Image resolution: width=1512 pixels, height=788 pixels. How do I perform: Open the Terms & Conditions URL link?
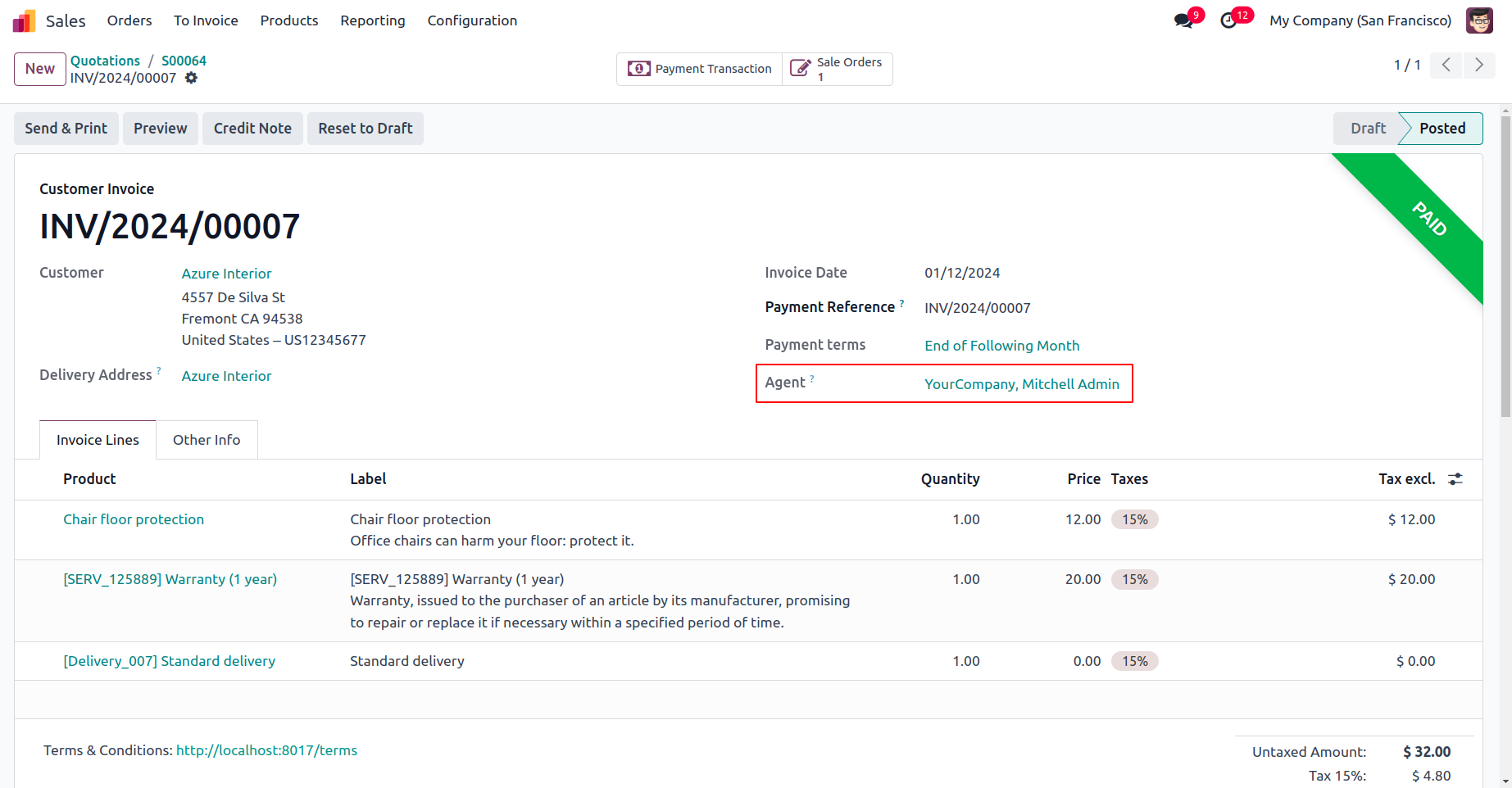(266, 750)
